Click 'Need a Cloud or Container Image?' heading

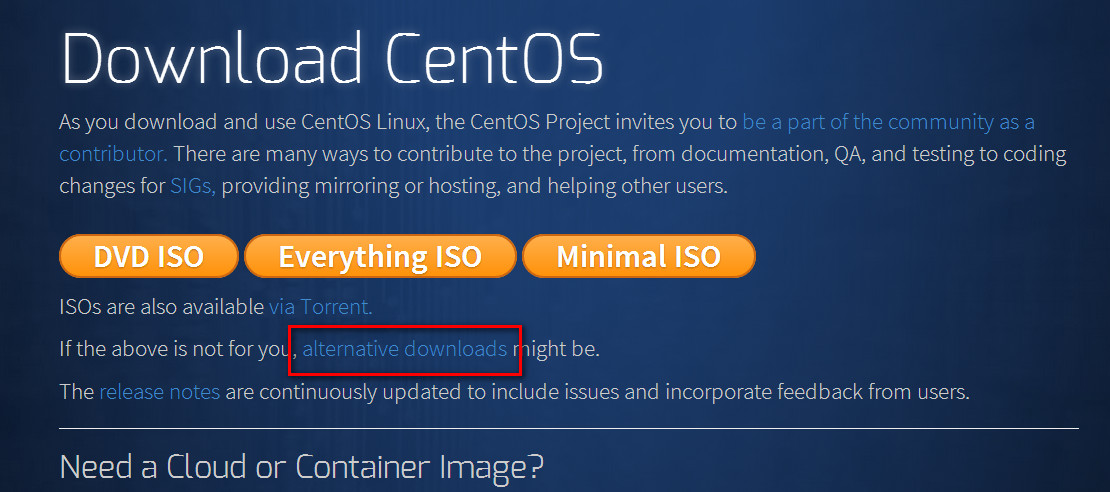(x=302, y=467)
